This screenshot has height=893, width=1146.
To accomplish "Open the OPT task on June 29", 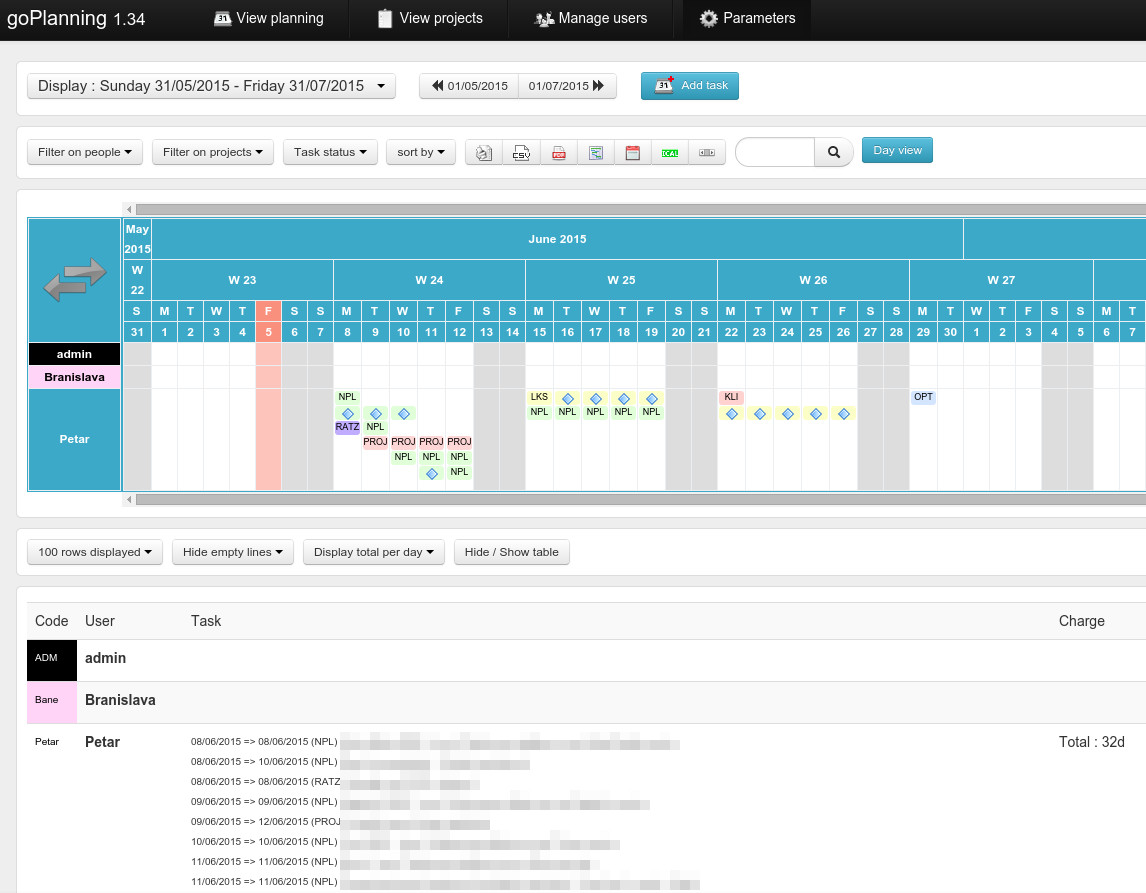I will (923, 397).
